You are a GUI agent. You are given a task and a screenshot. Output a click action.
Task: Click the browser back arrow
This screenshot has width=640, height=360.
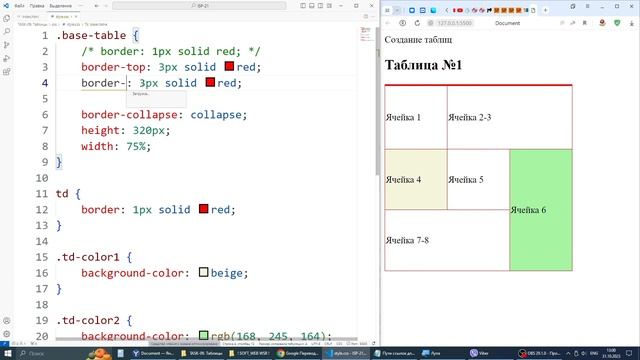pos(388,23)
